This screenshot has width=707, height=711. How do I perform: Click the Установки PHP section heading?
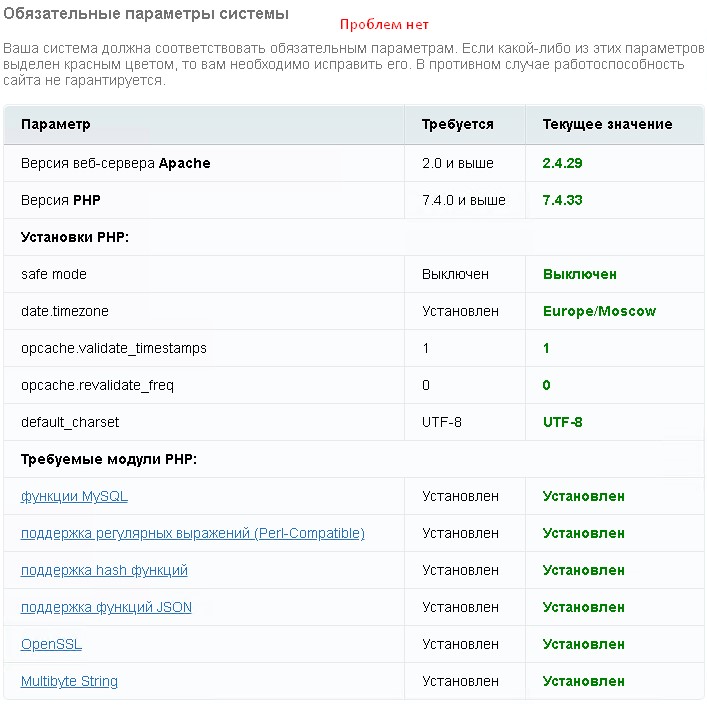click(x=75, y=237)
